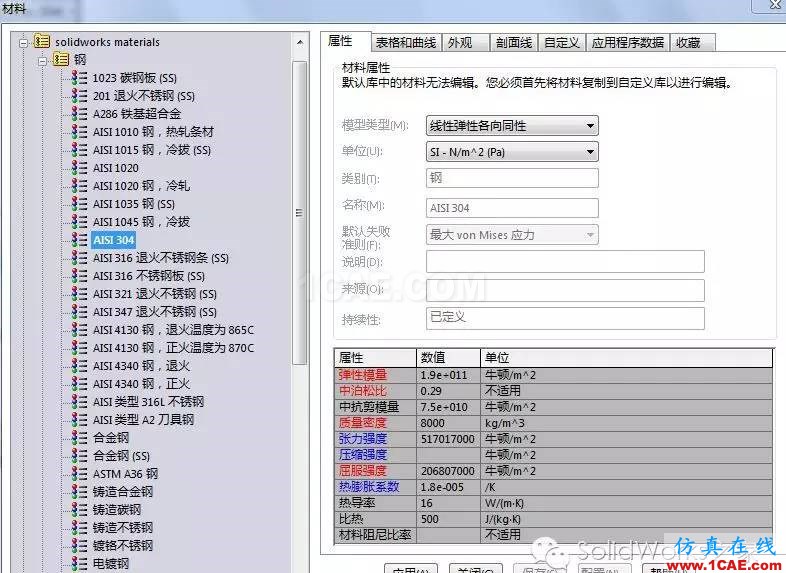
Task: Click the 中抗剪模量 property row
Action: tap(553, 407)
